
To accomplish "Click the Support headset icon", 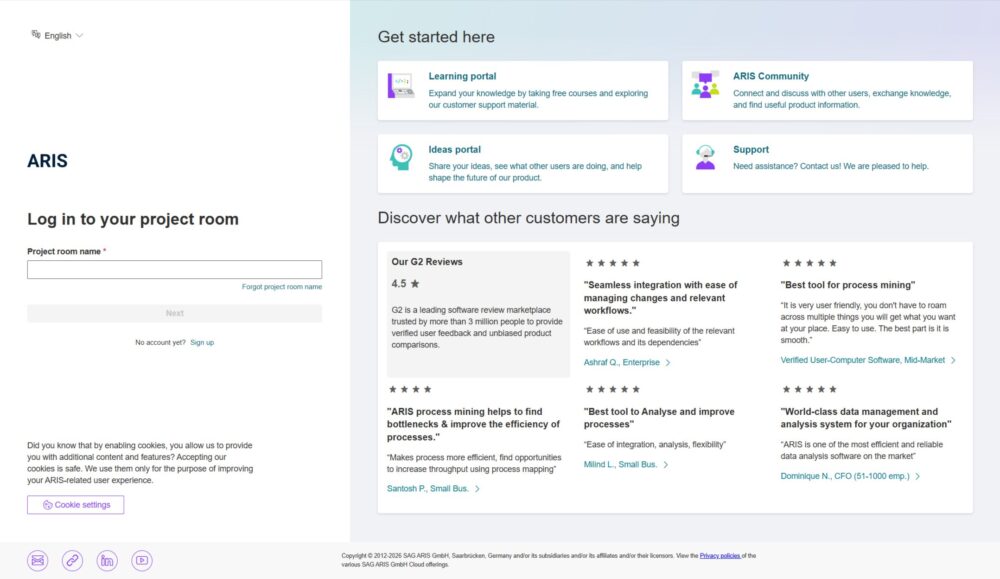I will click(705, 158).
